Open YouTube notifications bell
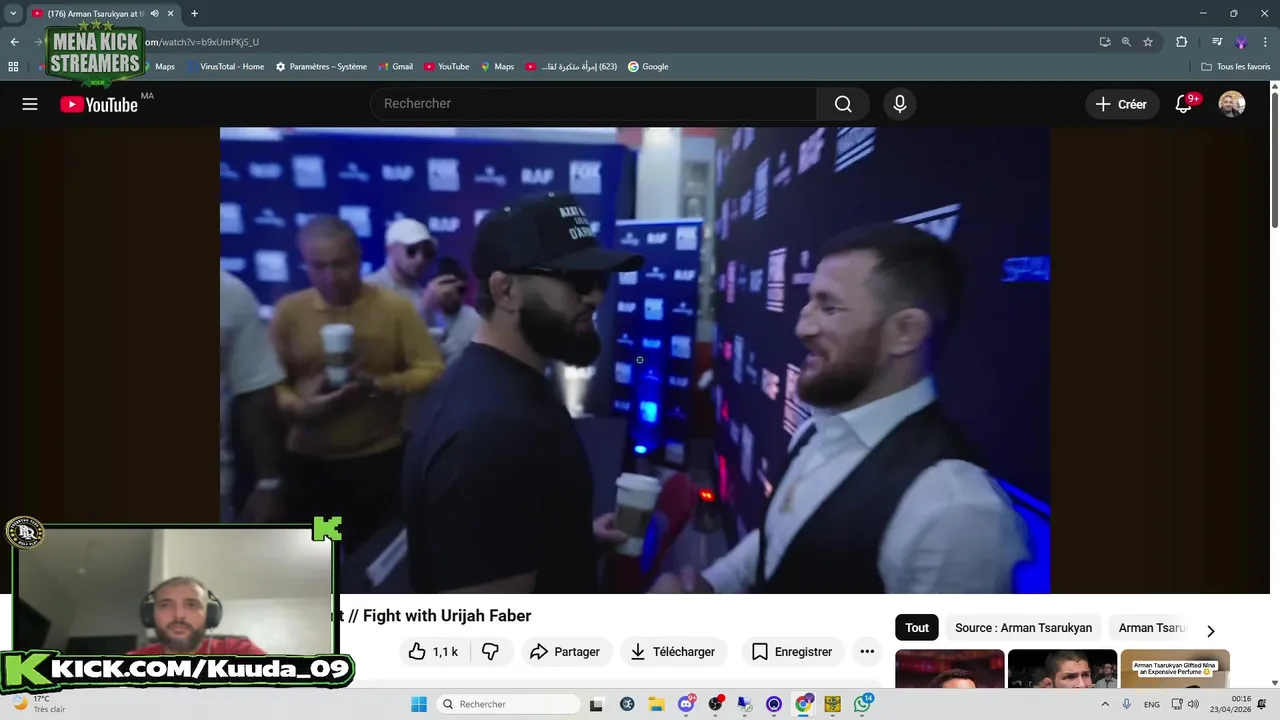This screenshot has height=720, width=1280. click(x=1184, y=104)
